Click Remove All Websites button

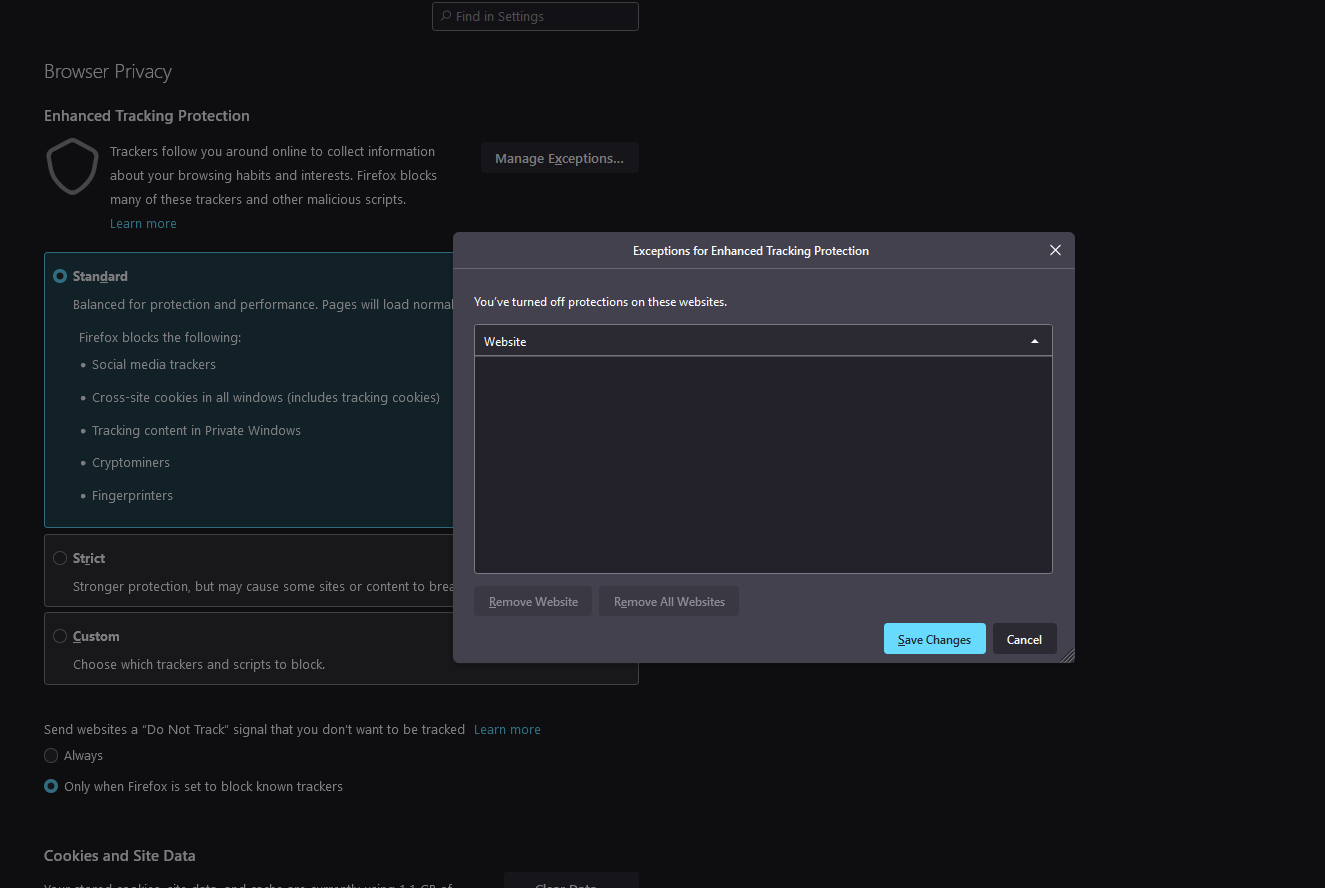click(x=669, y=601)
